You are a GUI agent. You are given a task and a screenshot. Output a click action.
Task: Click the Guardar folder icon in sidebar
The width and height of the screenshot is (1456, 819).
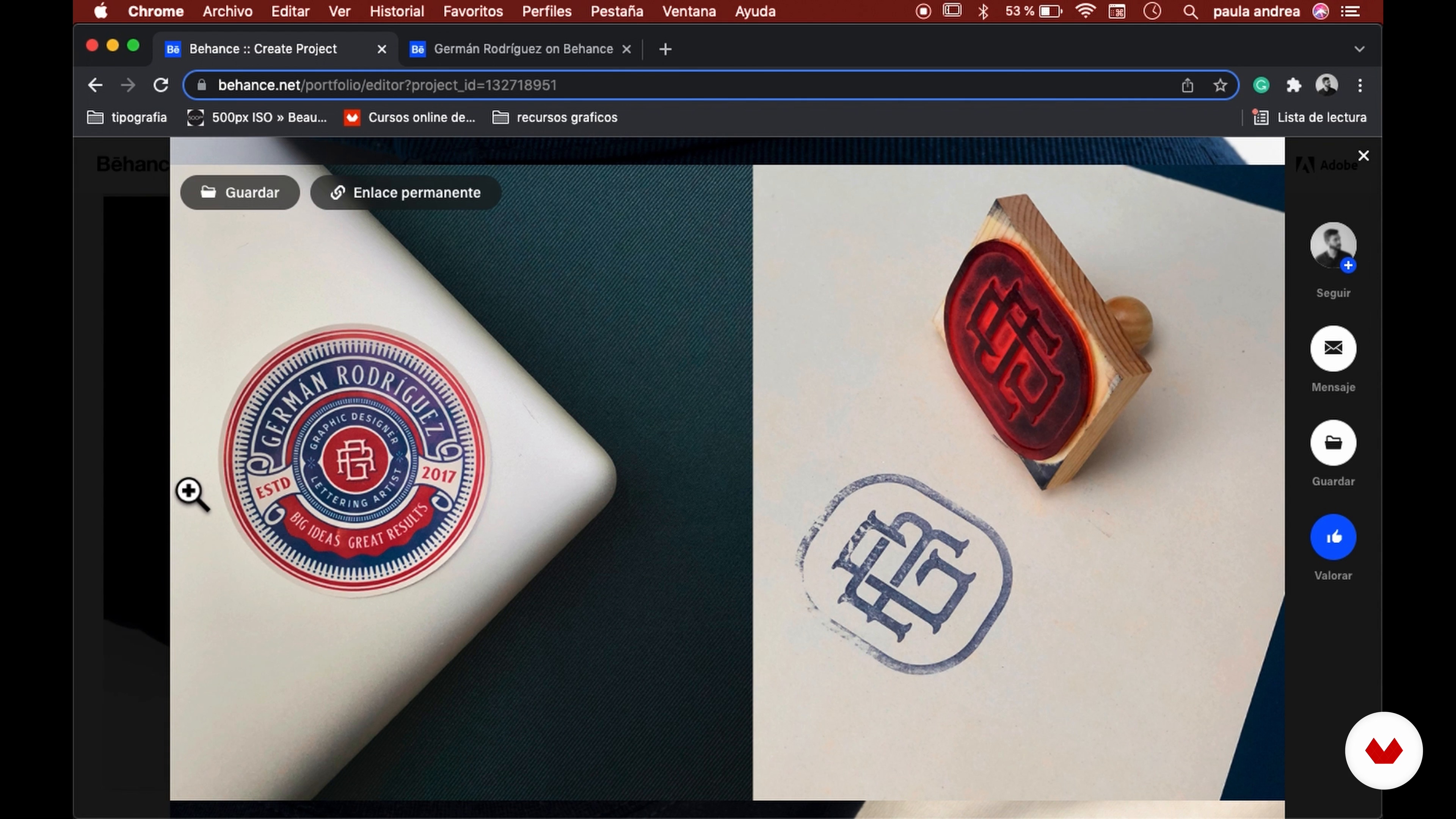tap(1333, 442)
